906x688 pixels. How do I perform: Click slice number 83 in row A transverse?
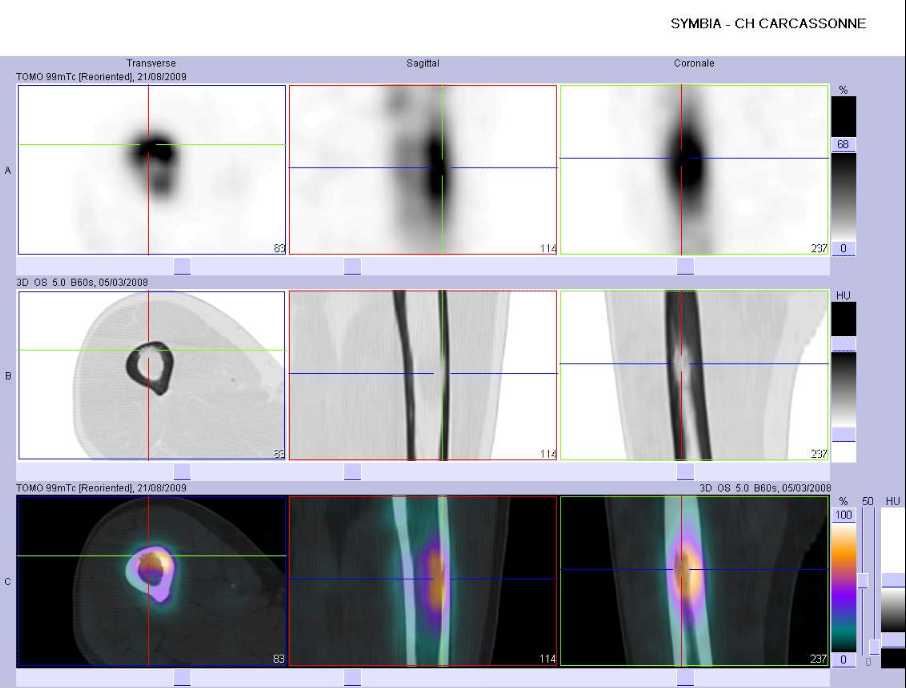pos(279,248)
